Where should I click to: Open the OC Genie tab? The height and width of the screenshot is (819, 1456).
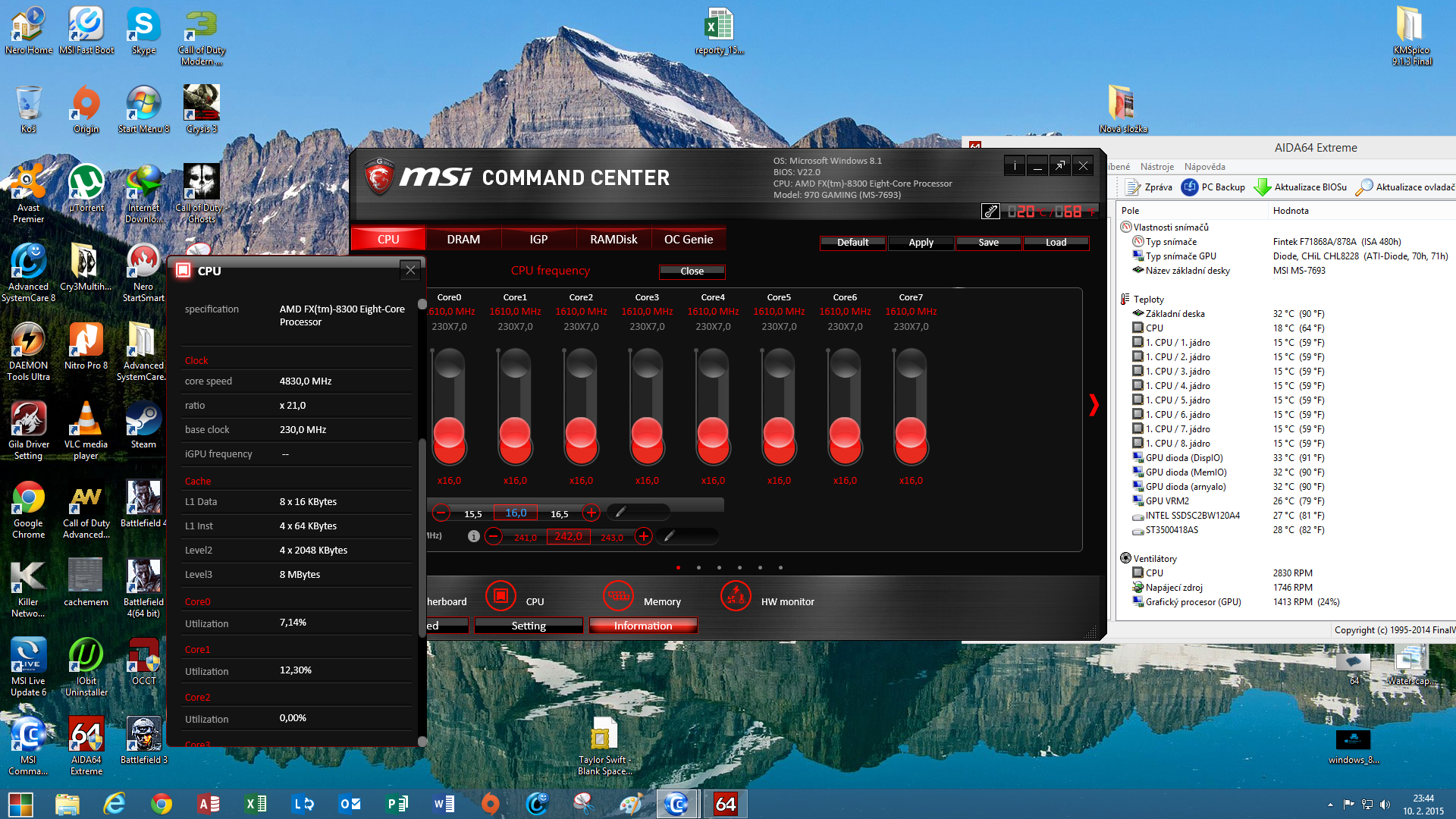(x=689, y=239)
